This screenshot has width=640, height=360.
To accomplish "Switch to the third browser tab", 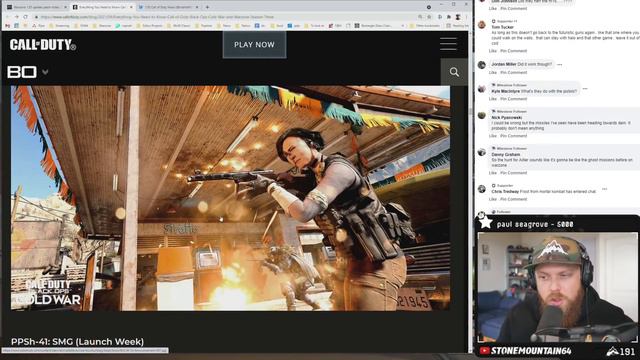I will point(167,7).
